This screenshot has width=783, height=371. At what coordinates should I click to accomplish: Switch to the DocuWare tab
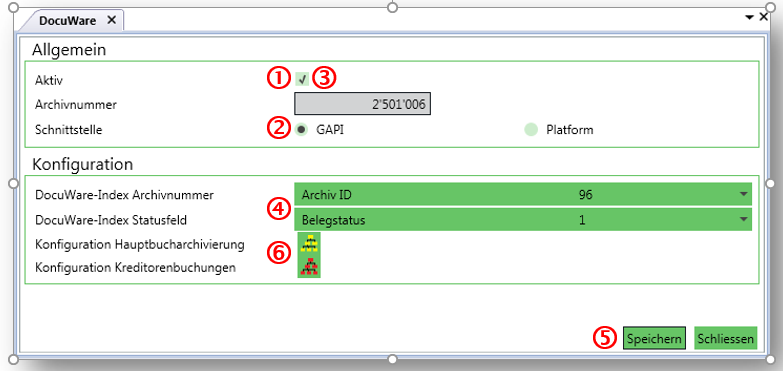pyautogui.click(x=67, y=20)
